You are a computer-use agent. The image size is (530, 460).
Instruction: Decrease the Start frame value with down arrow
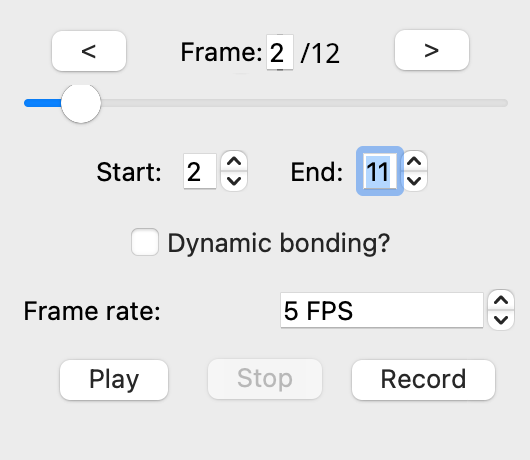(234, 181)
